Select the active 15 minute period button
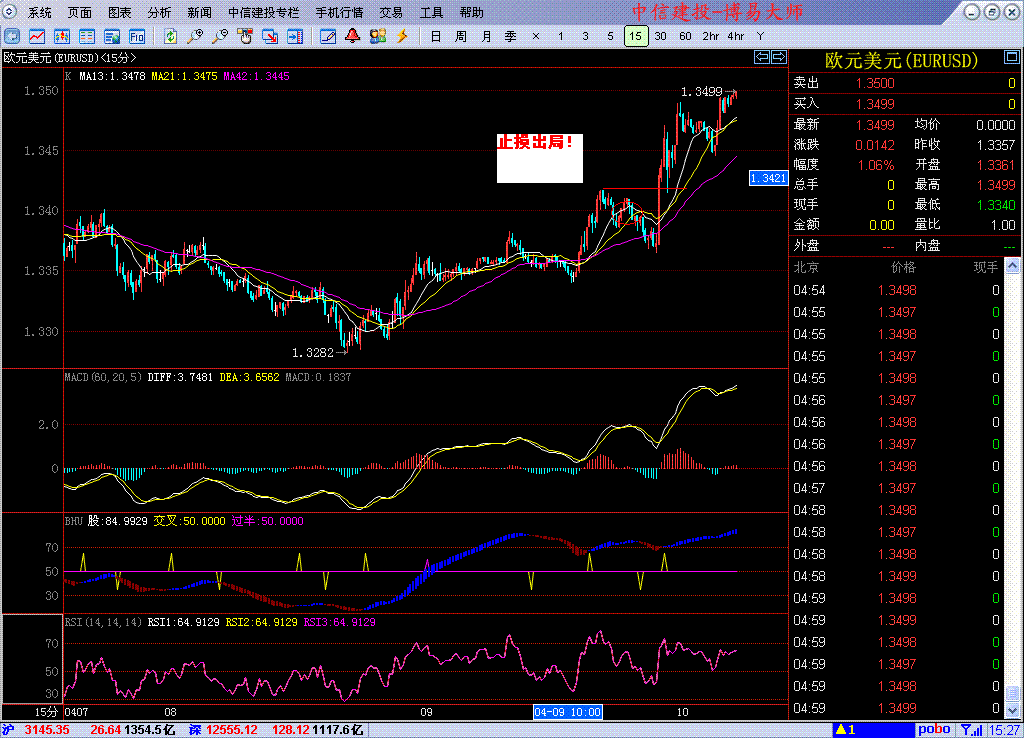 pos(635,37)
